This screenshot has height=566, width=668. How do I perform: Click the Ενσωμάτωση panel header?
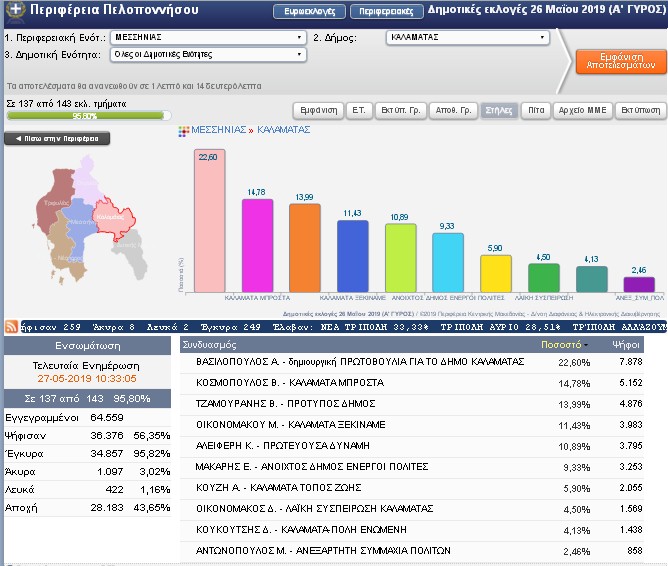(87, 346)
